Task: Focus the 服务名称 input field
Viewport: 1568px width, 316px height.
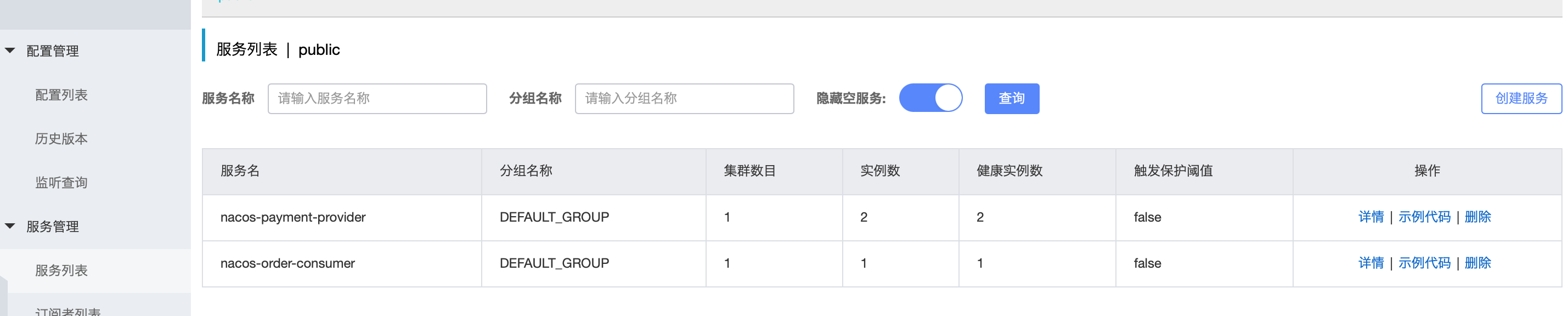Action: tap(377, 99)
